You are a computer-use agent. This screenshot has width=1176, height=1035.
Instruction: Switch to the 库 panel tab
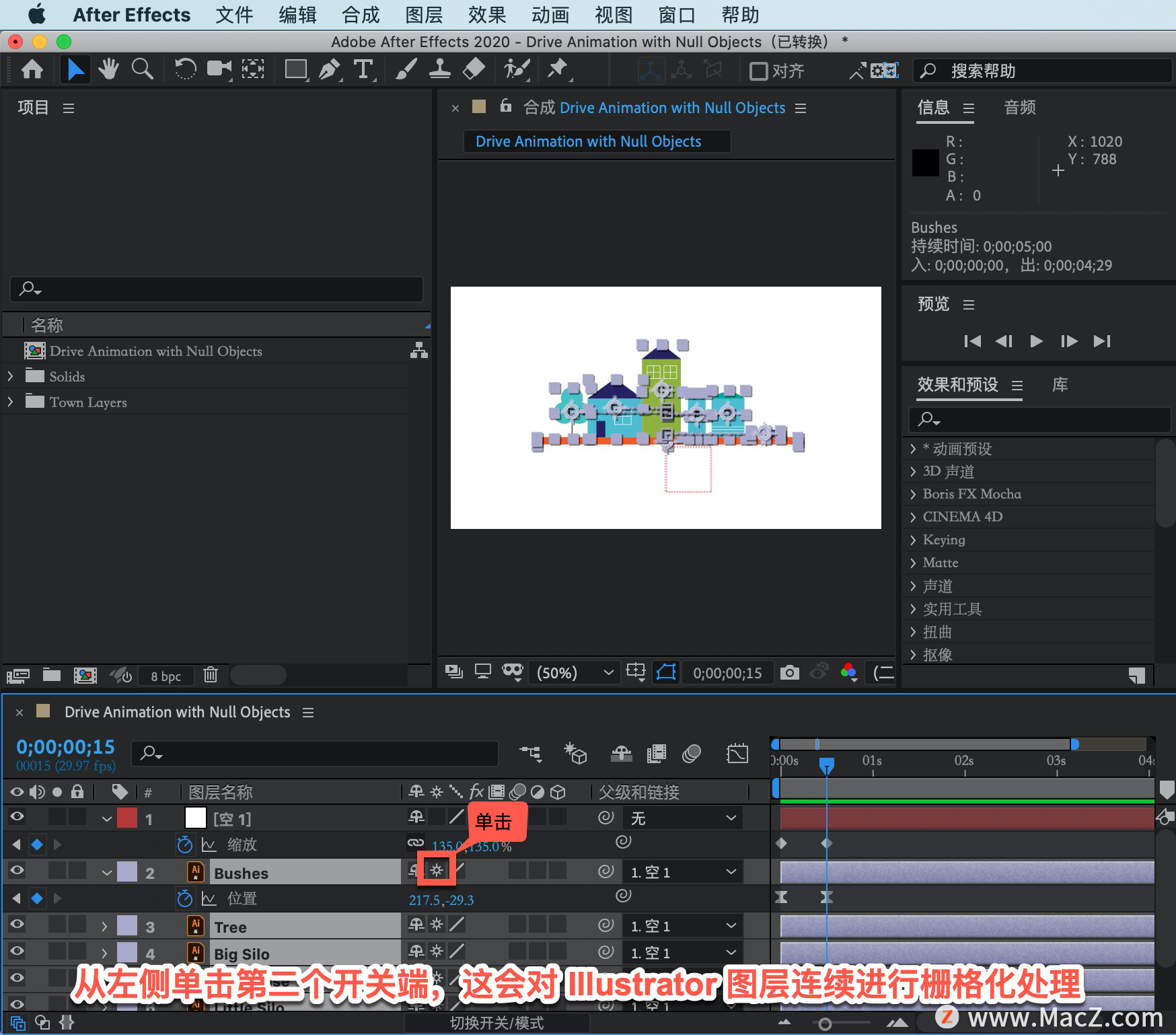[x=1060, y=385]
